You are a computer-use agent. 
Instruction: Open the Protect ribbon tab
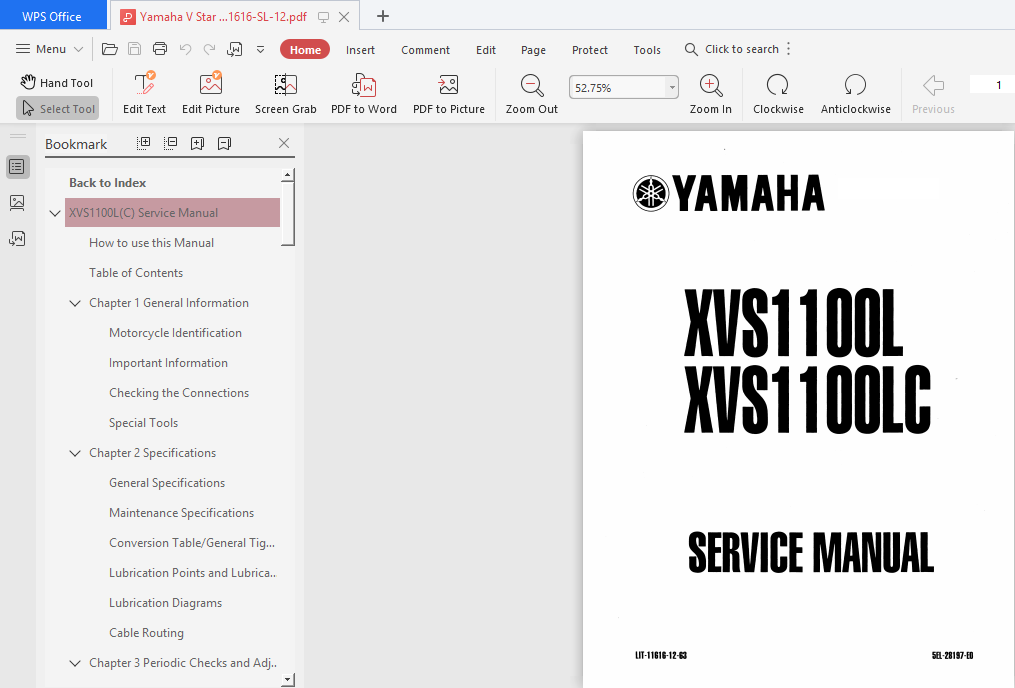590,50
